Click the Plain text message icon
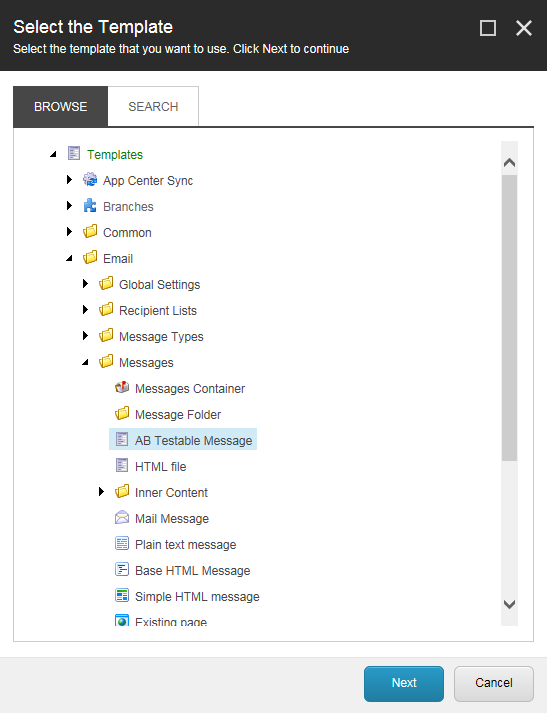This screenshot has height=713, width=547. (x=122, y=543)
